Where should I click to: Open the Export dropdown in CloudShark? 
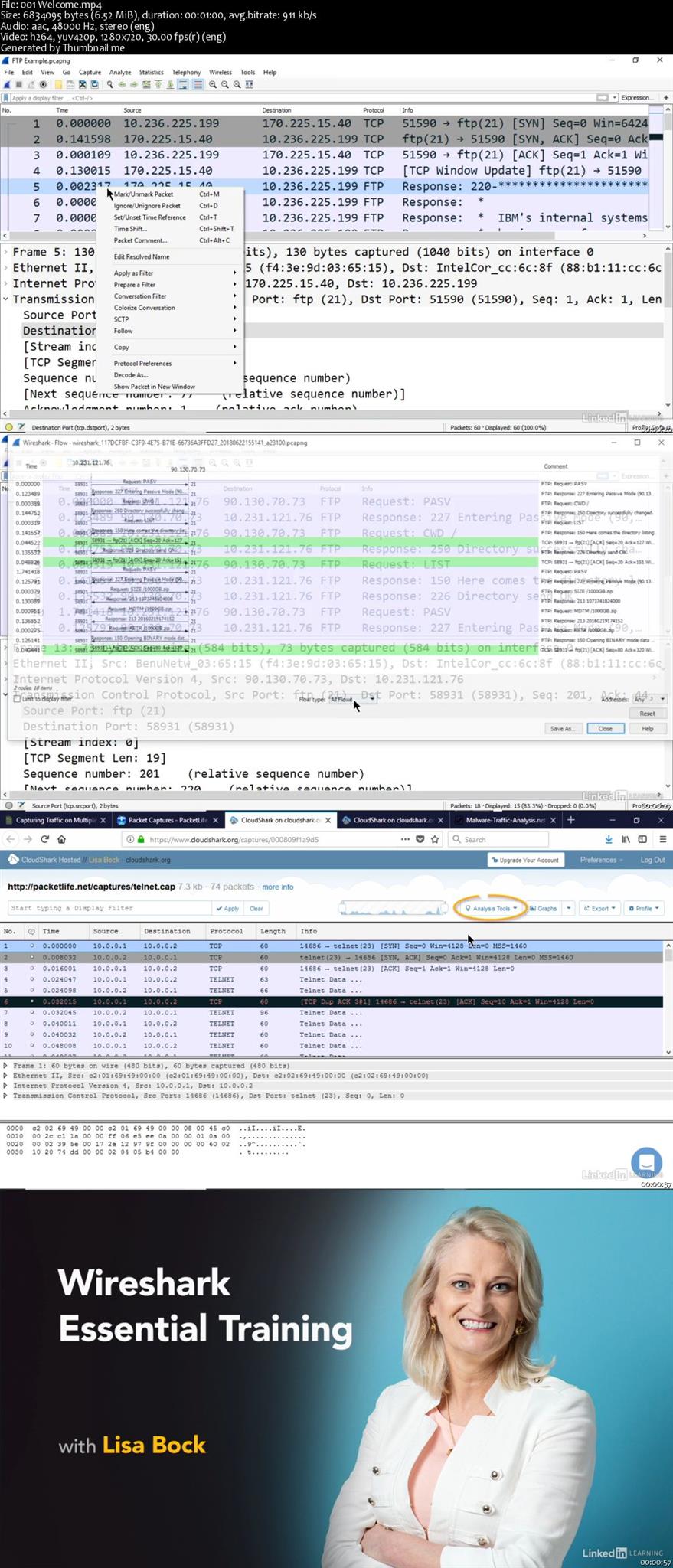click(x=599, y=908)
